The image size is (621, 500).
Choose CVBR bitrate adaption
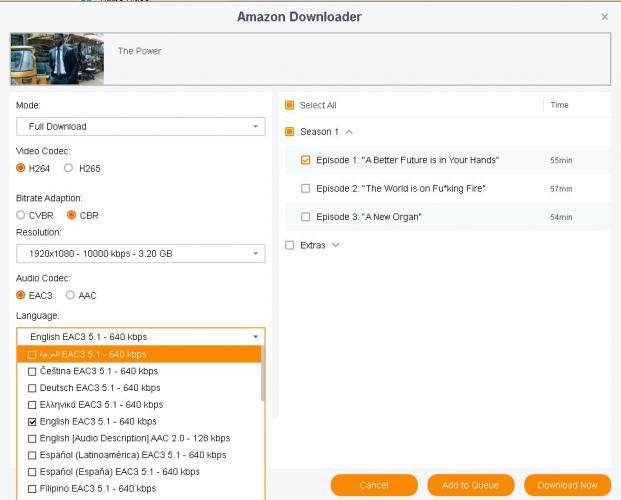pos(21,215)
